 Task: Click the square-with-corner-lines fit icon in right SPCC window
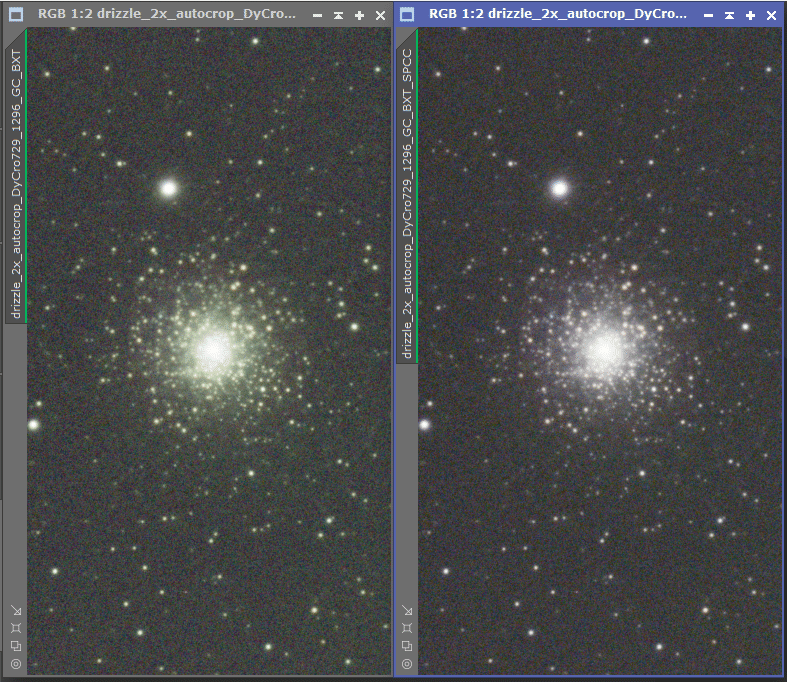407,628
